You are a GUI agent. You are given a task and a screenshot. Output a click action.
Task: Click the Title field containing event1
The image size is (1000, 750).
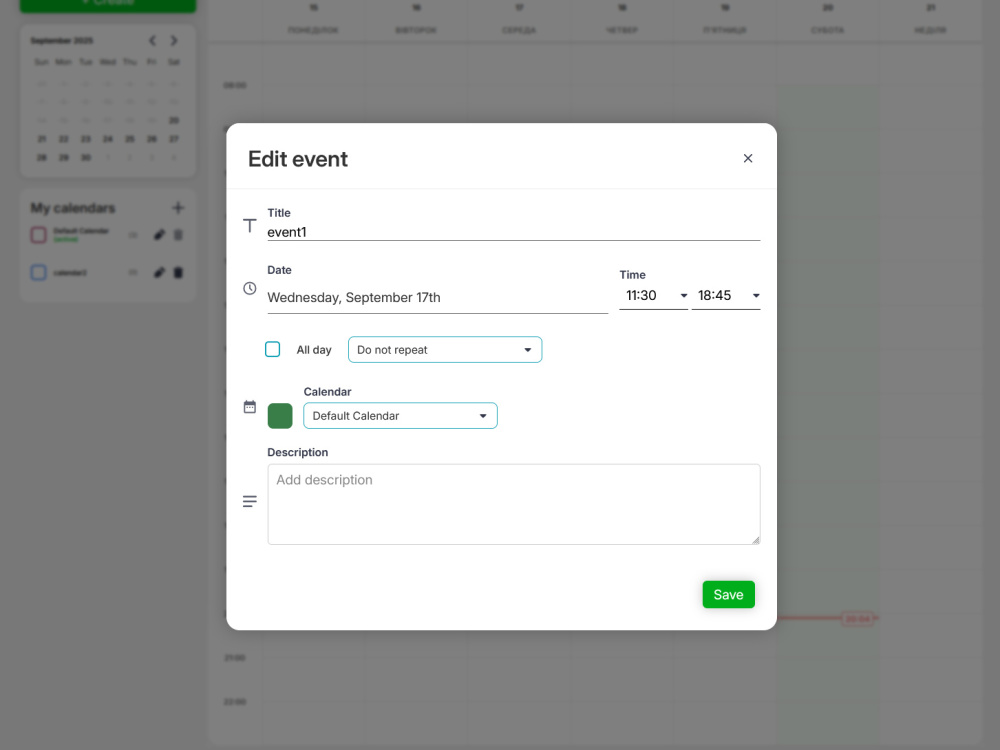click(x=513, y=232)
